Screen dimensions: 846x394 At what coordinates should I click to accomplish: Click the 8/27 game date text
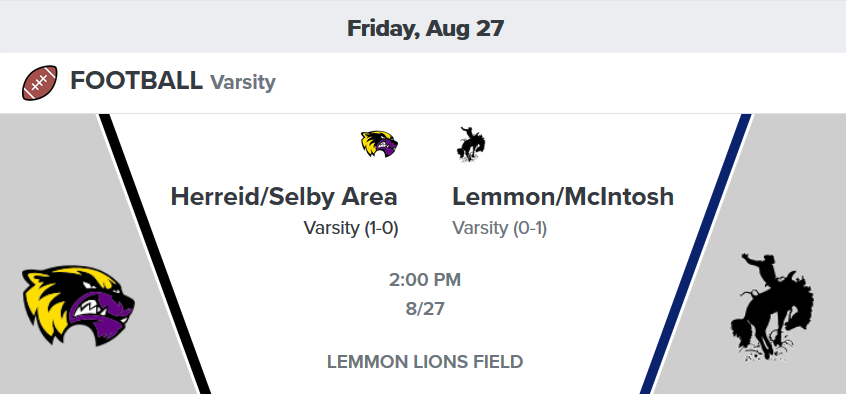tap(425, 309)
